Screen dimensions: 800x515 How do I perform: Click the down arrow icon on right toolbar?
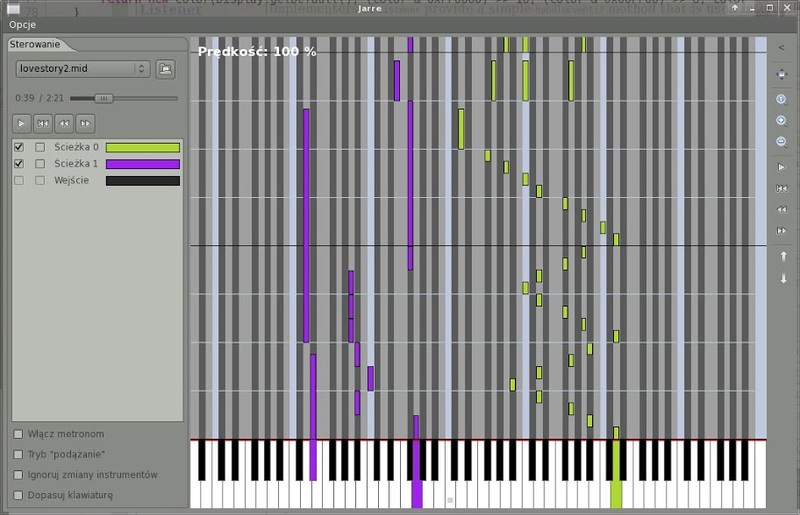[783, 278]
